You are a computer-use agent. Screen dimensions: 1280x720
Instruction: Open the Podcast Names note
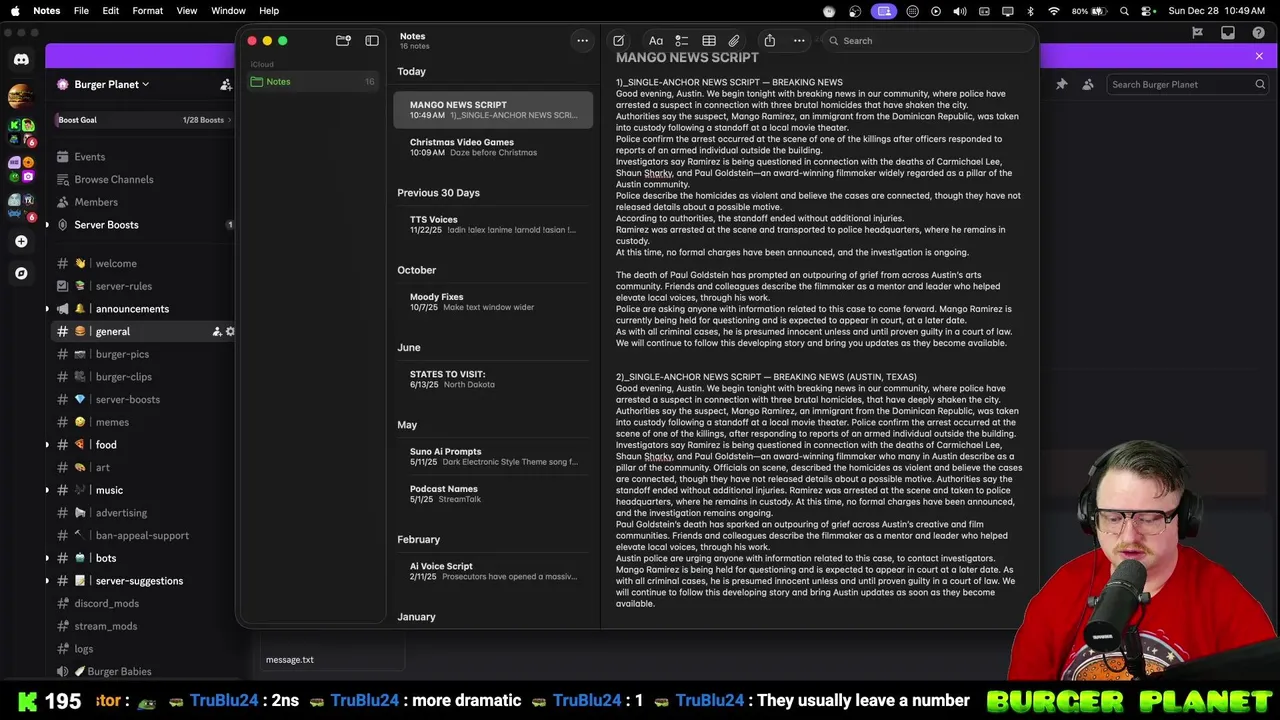tap(493, 494)
